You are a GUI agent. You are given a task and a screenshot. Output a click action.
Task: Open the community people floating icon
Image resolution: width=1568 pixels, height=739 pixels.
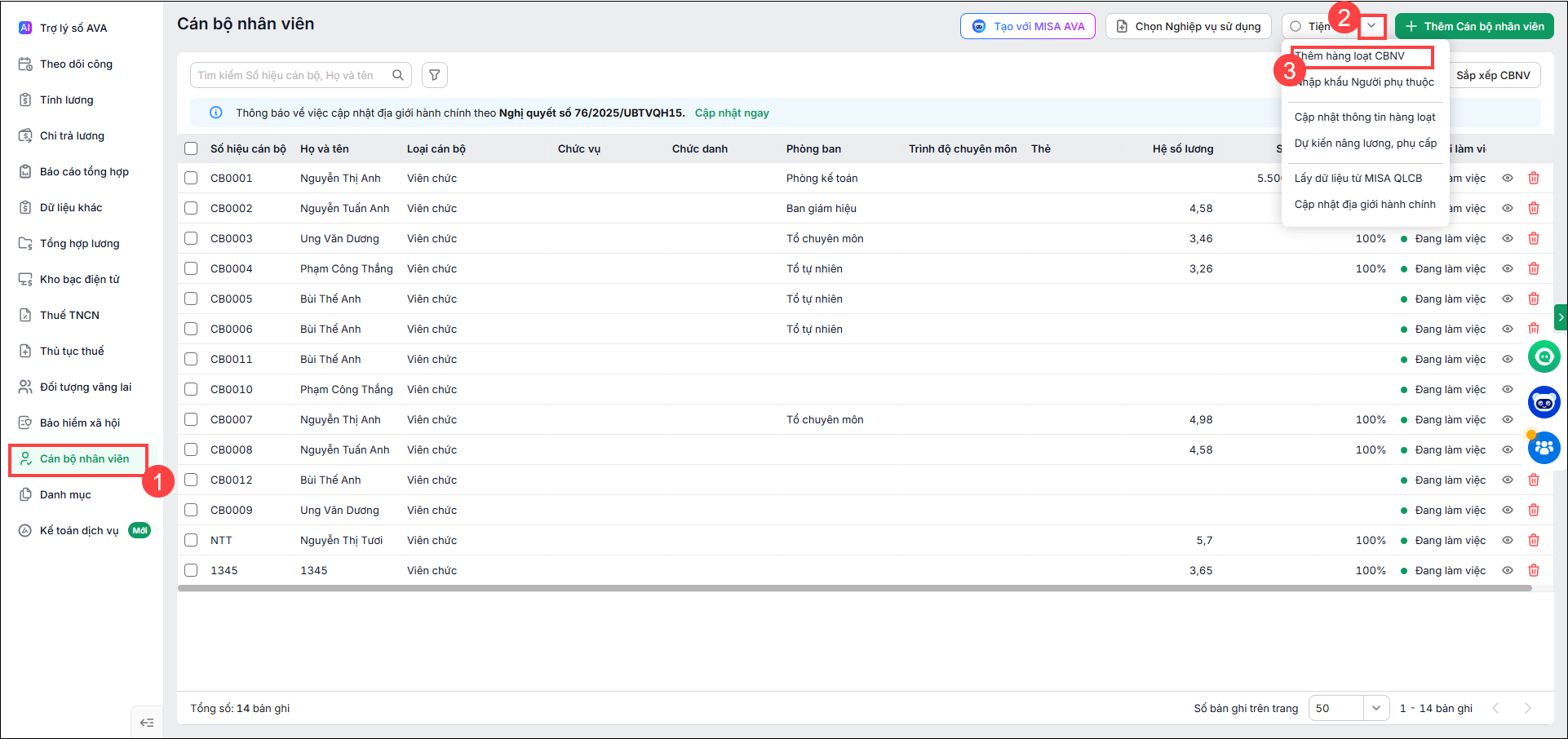(x=1544, y=448)
